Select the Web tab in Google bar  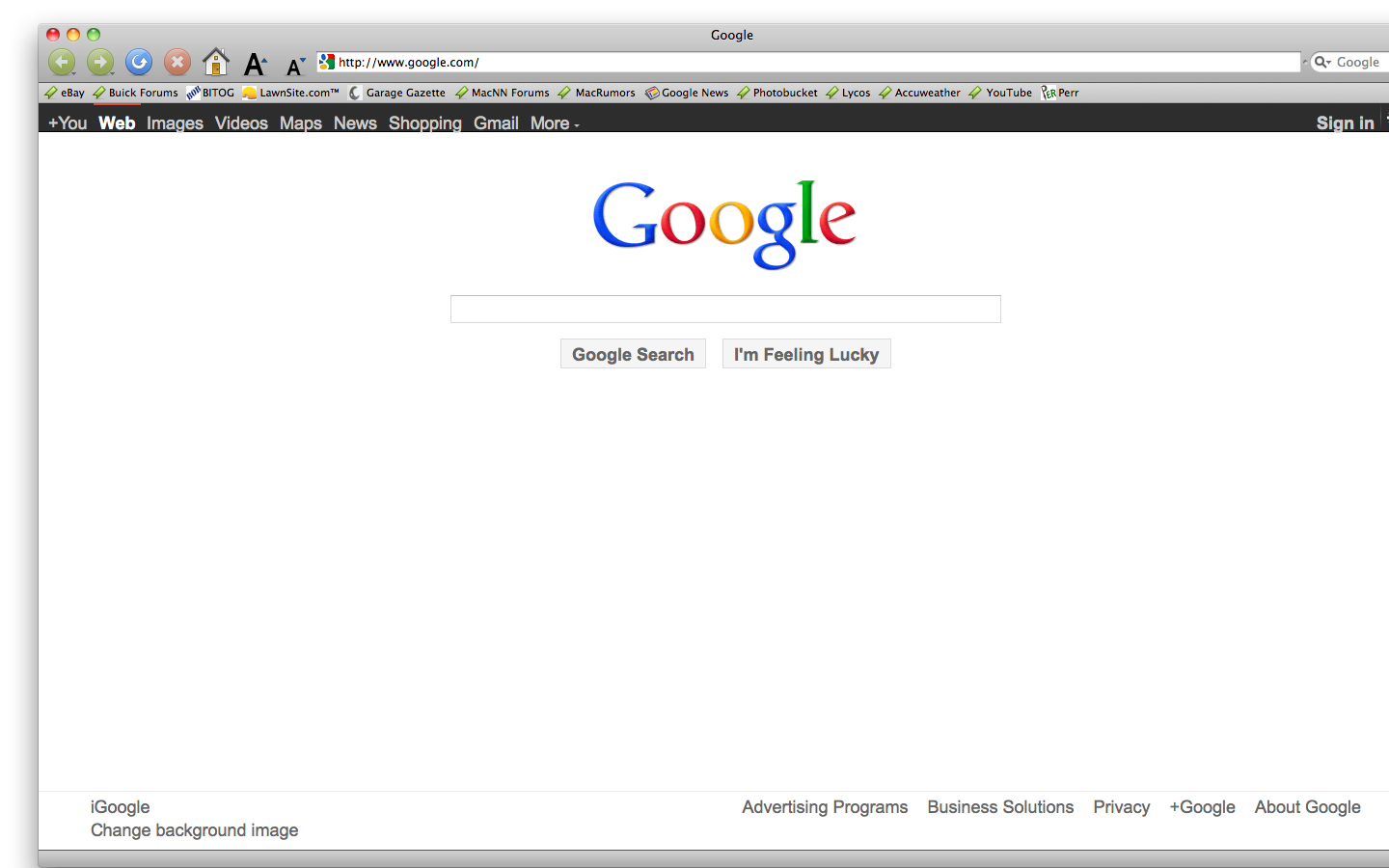pyautogui.click(x=117, y=122)
